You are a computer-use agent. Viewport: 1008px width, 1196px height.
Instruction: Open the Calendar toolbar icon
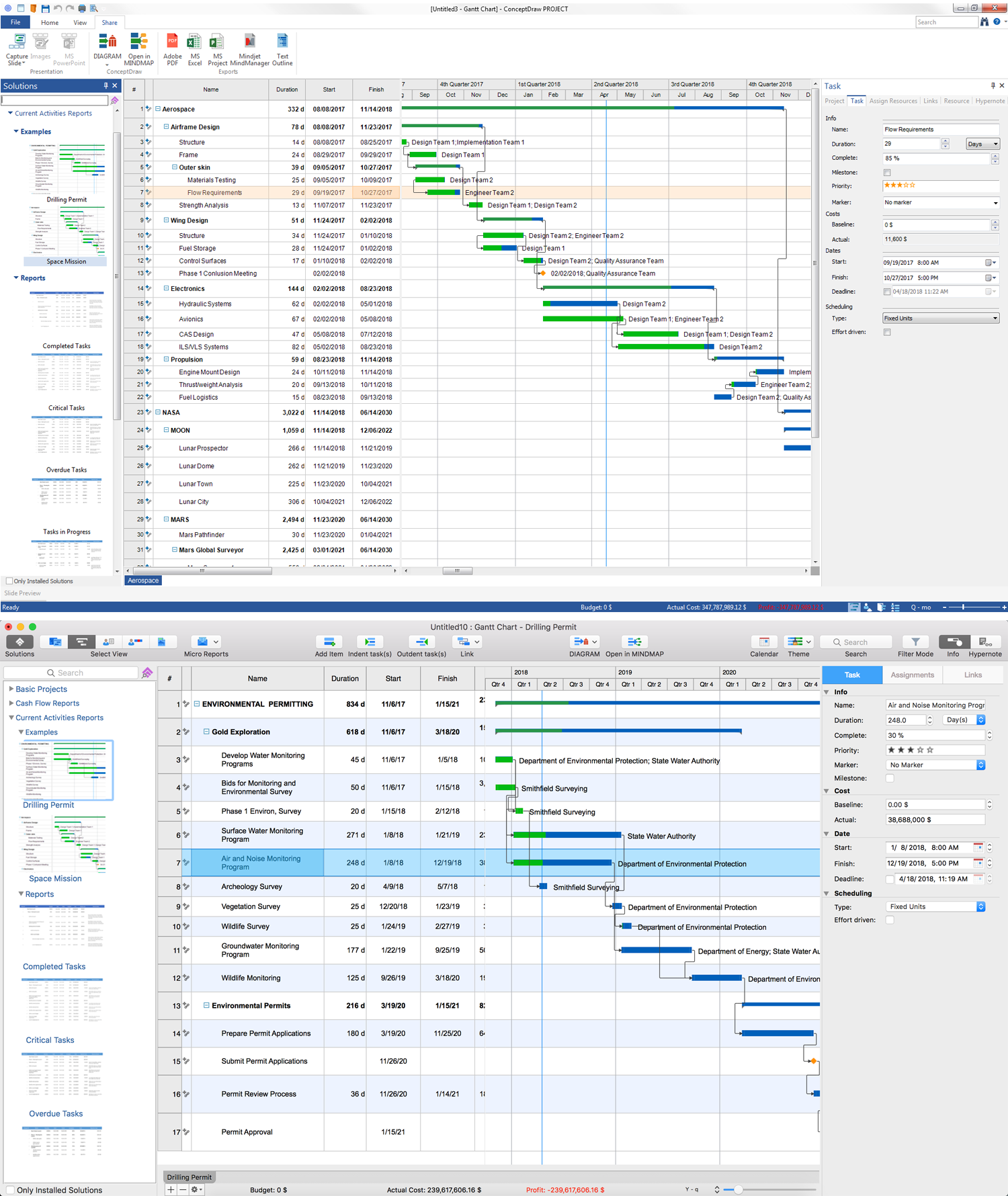click(764, 642)
